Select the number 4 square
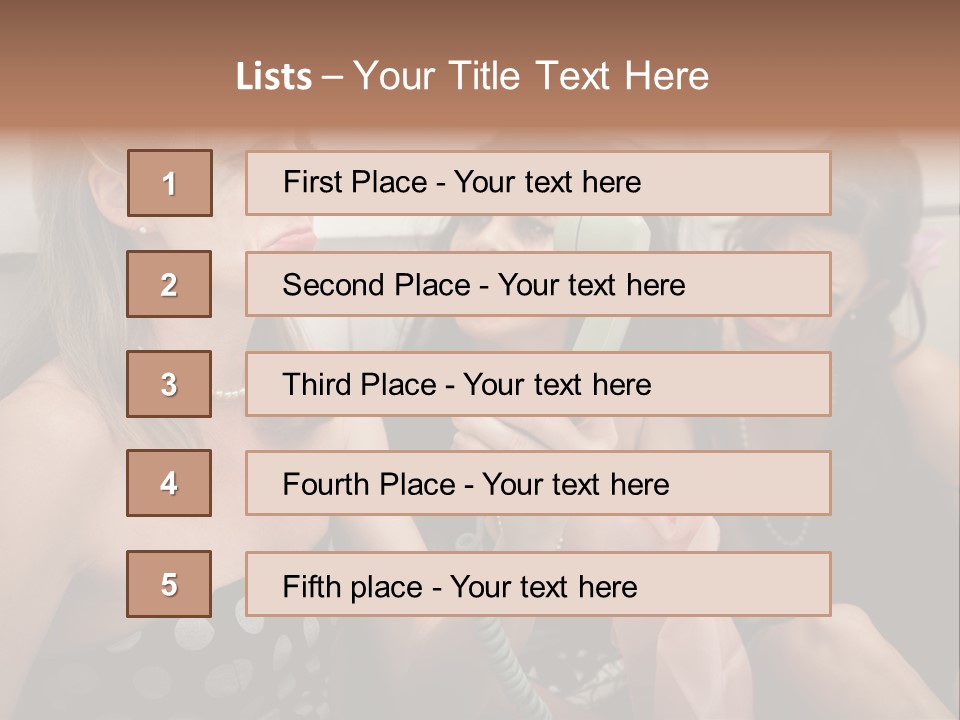Image resolution: width=960 pixels, height=720 pixels. pyautogui.click(x=169, y=483)
